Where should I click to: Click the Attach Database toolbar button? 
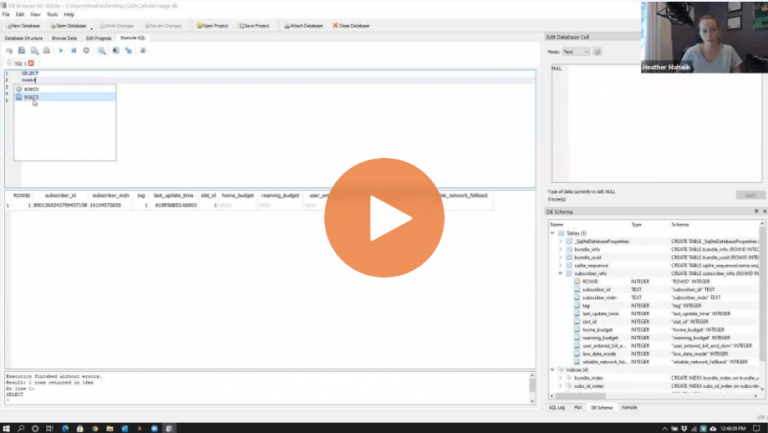tap(303, 25)
